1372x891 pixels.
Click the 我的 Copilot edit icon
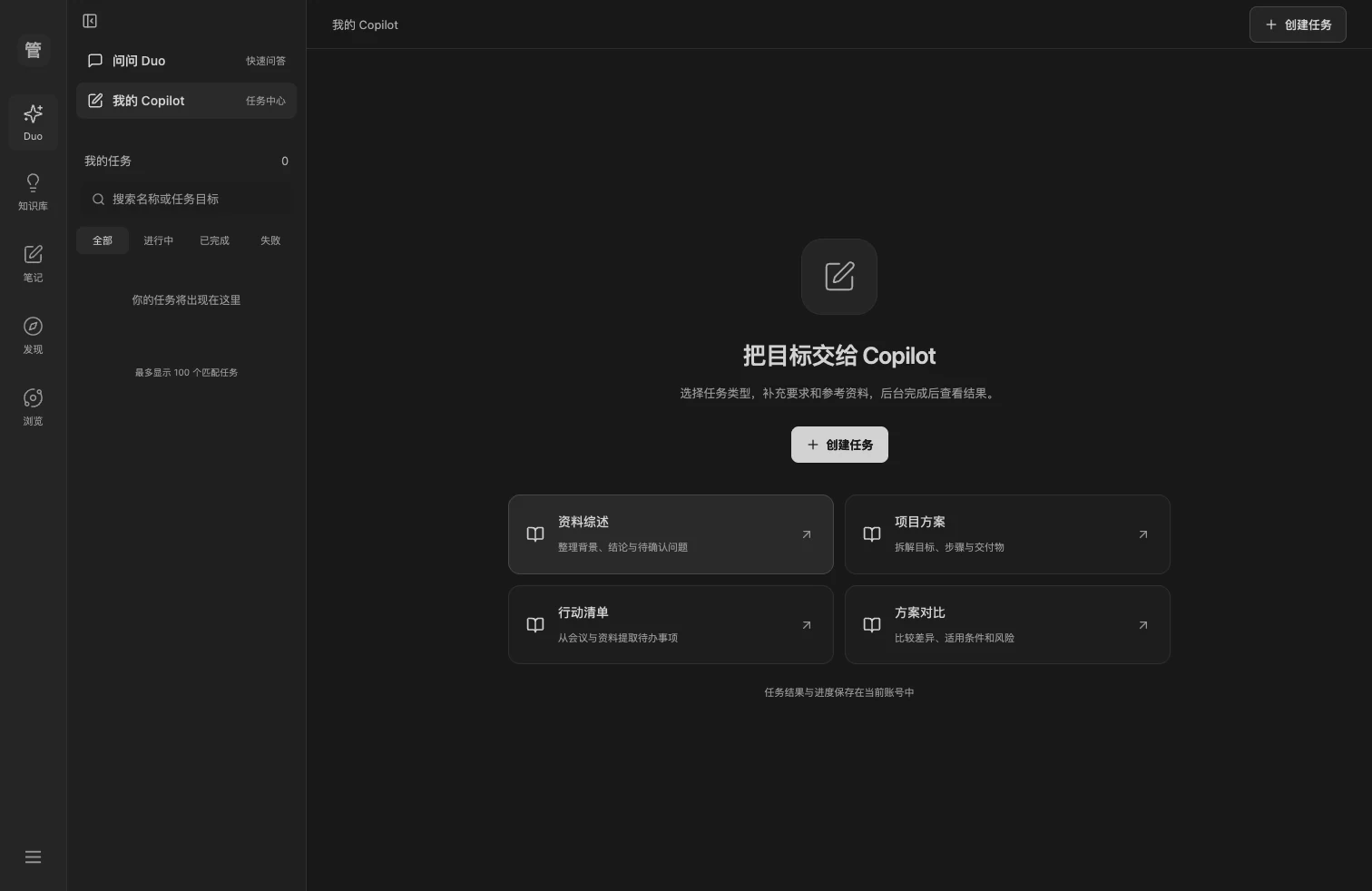[x=95, y=101]
